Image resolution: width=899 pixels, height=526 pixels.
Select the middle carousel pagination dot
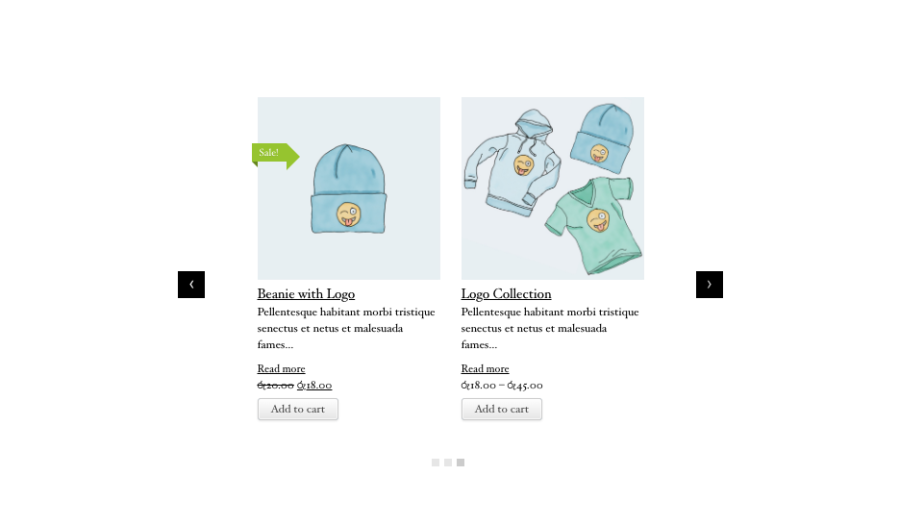tap(448, 462)
